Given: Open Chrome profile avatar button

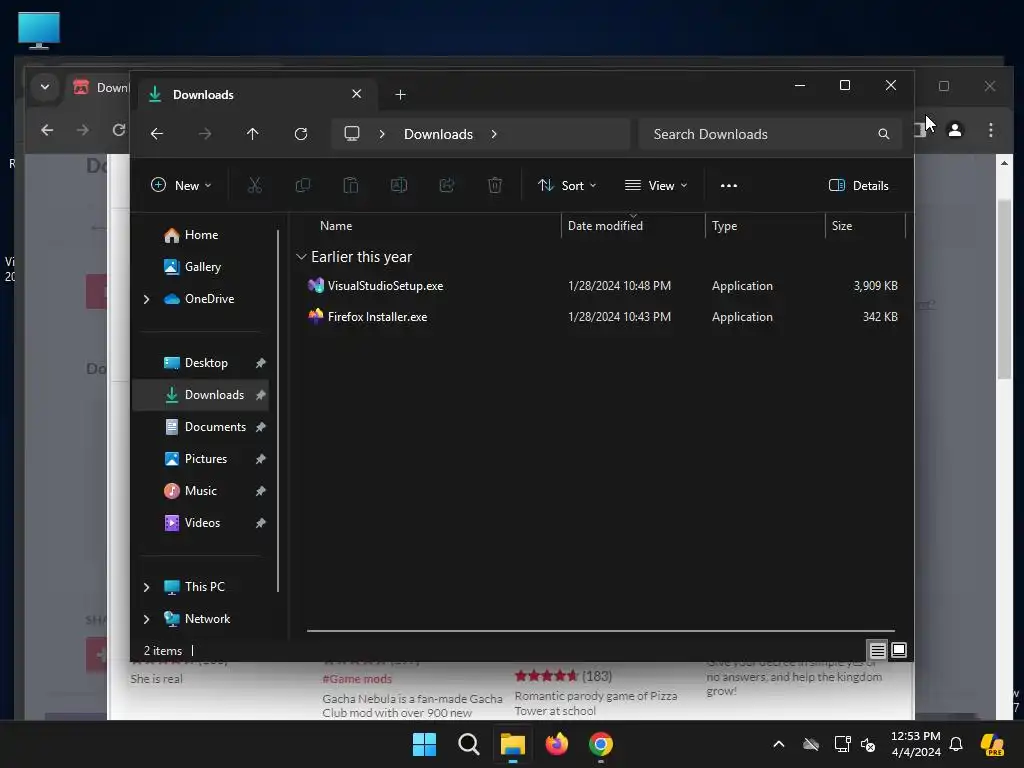Looking at the screenshot, I should (955, 130).
